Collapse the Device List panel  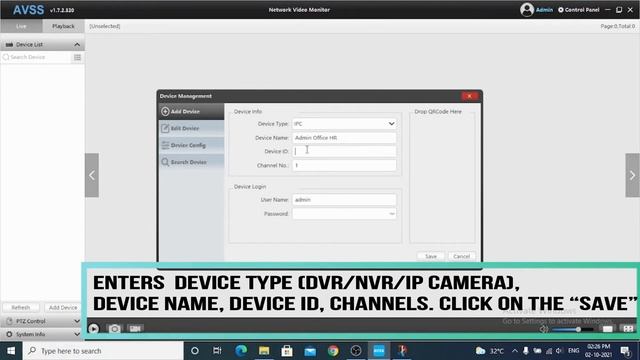click(x=77, y=44)
